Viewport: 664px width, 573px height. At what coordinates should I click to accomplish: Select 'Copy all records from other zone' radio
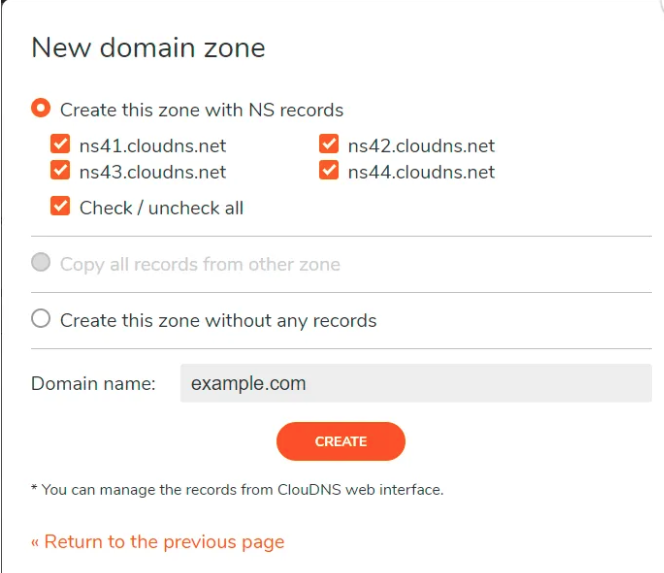click(x=41, y=264)
